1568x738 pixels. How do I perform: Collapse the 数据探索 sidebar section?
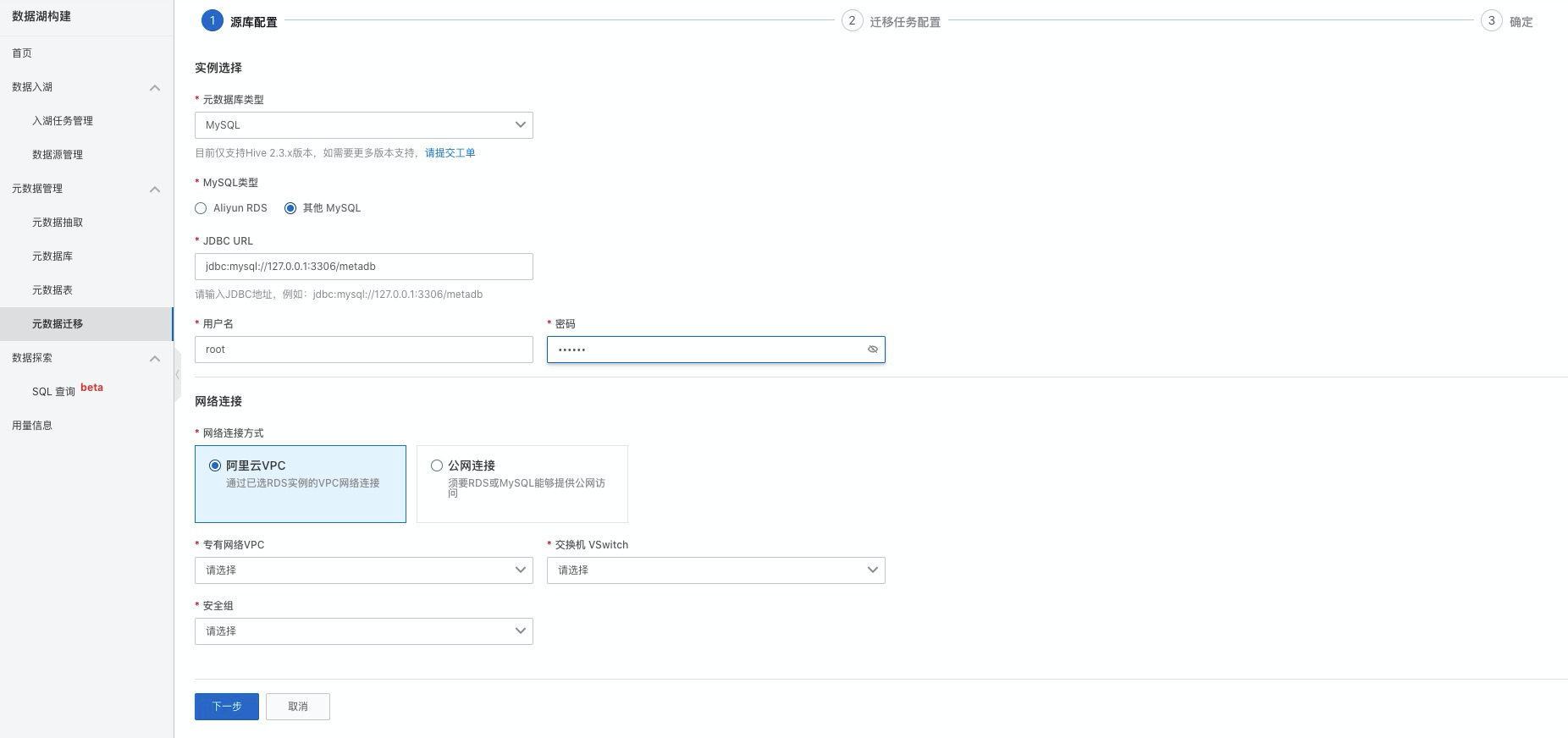pos(155,358)
